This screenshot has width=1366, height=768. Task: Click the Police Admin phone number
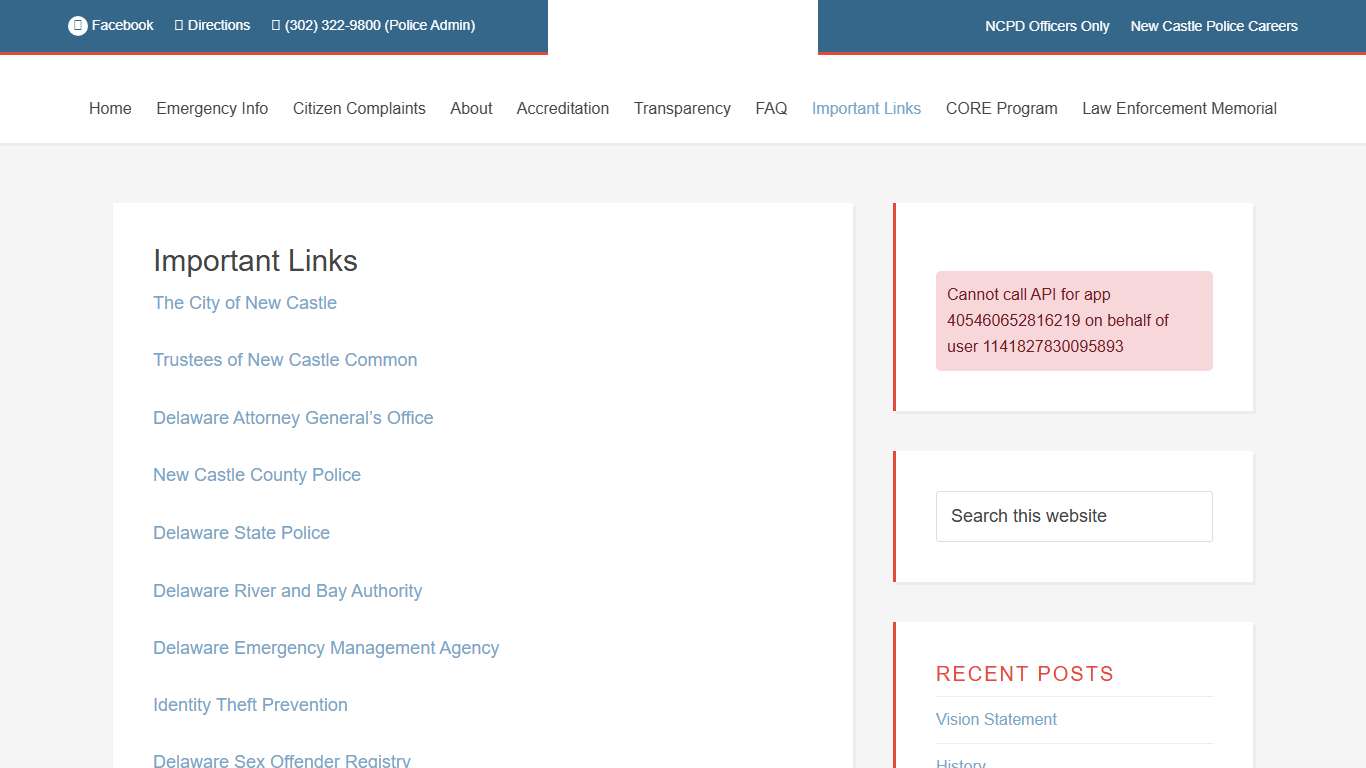coord(373,26)
